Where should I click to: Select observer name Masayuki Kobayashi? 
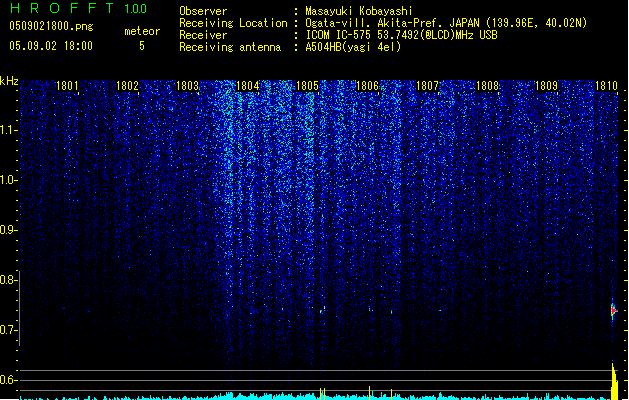[359, 11]
